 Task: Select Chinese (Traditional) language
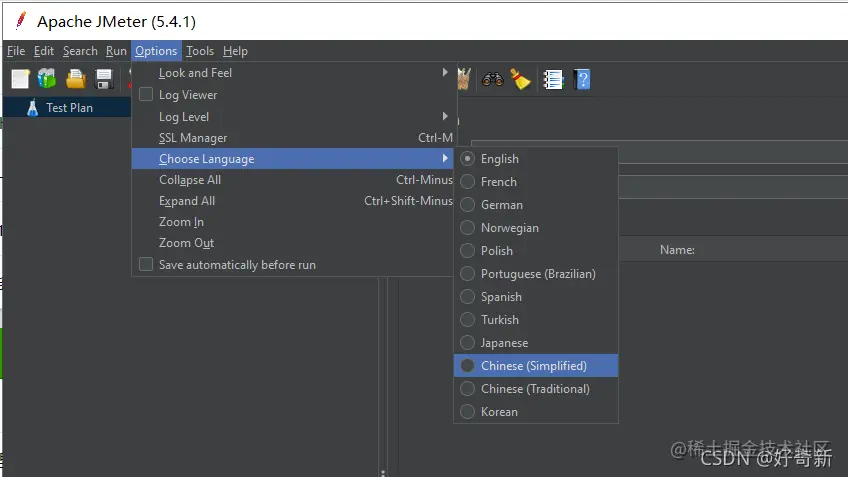point(536,389)
